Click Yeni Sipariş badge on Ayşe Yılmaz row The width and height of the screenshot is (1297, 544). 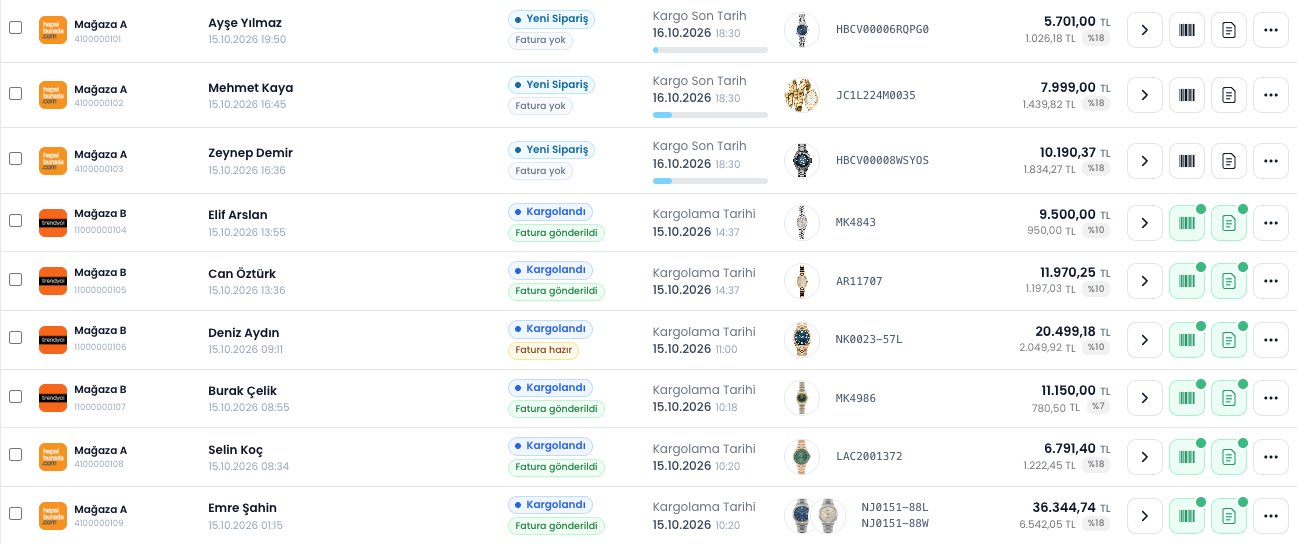[552, 19]
